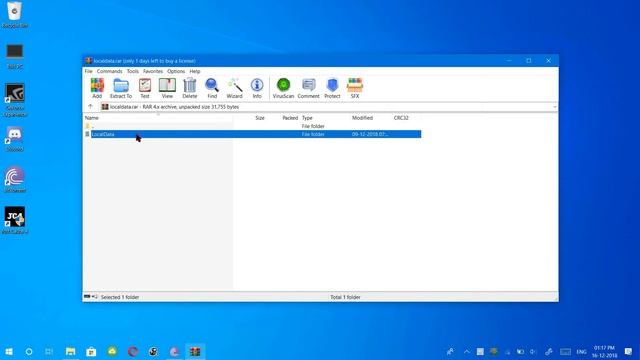The image size is (640, 360).
Task: Open the Commands menu
Action: point(109,71)
